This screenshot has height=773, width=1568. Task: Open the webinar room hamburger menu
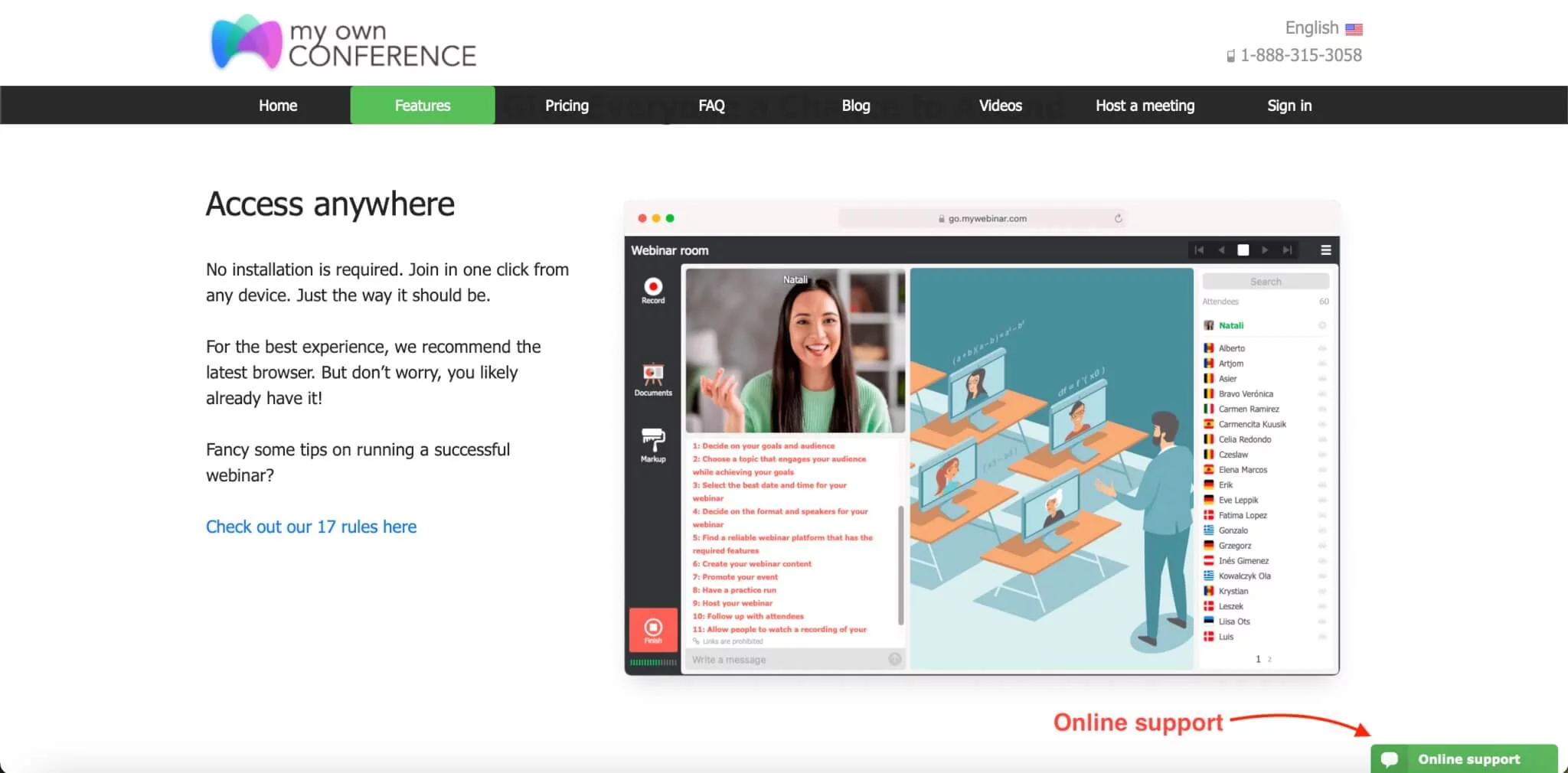[x=1325, y=250]
